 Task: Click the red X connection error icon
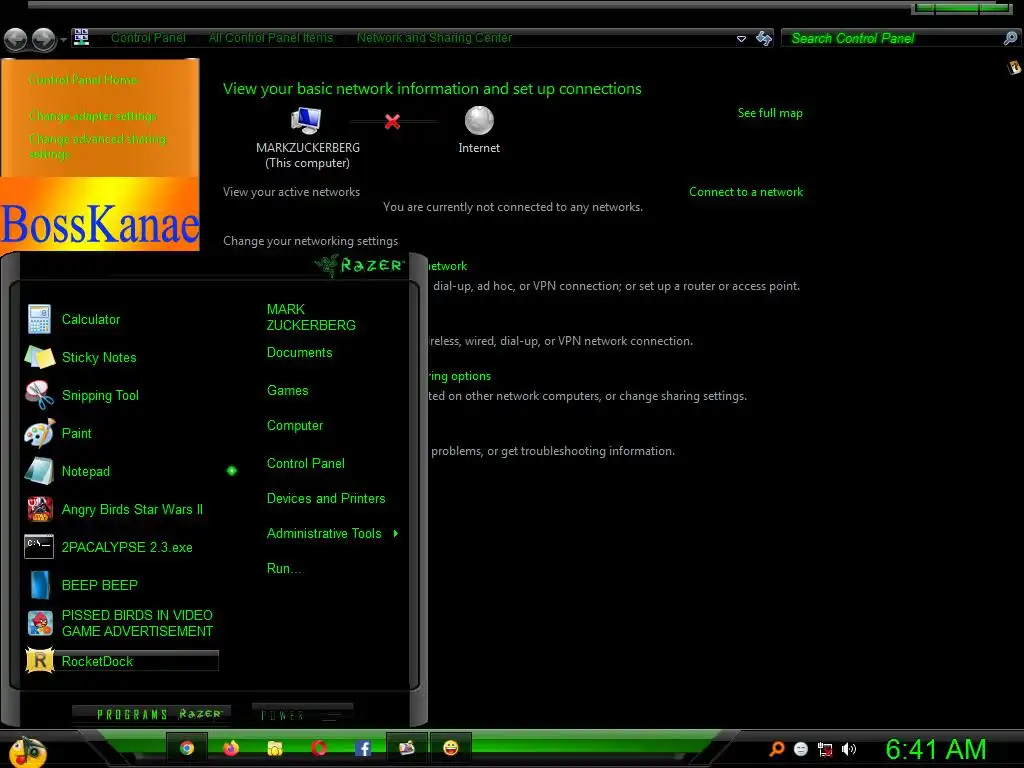[x=392, y=121]
